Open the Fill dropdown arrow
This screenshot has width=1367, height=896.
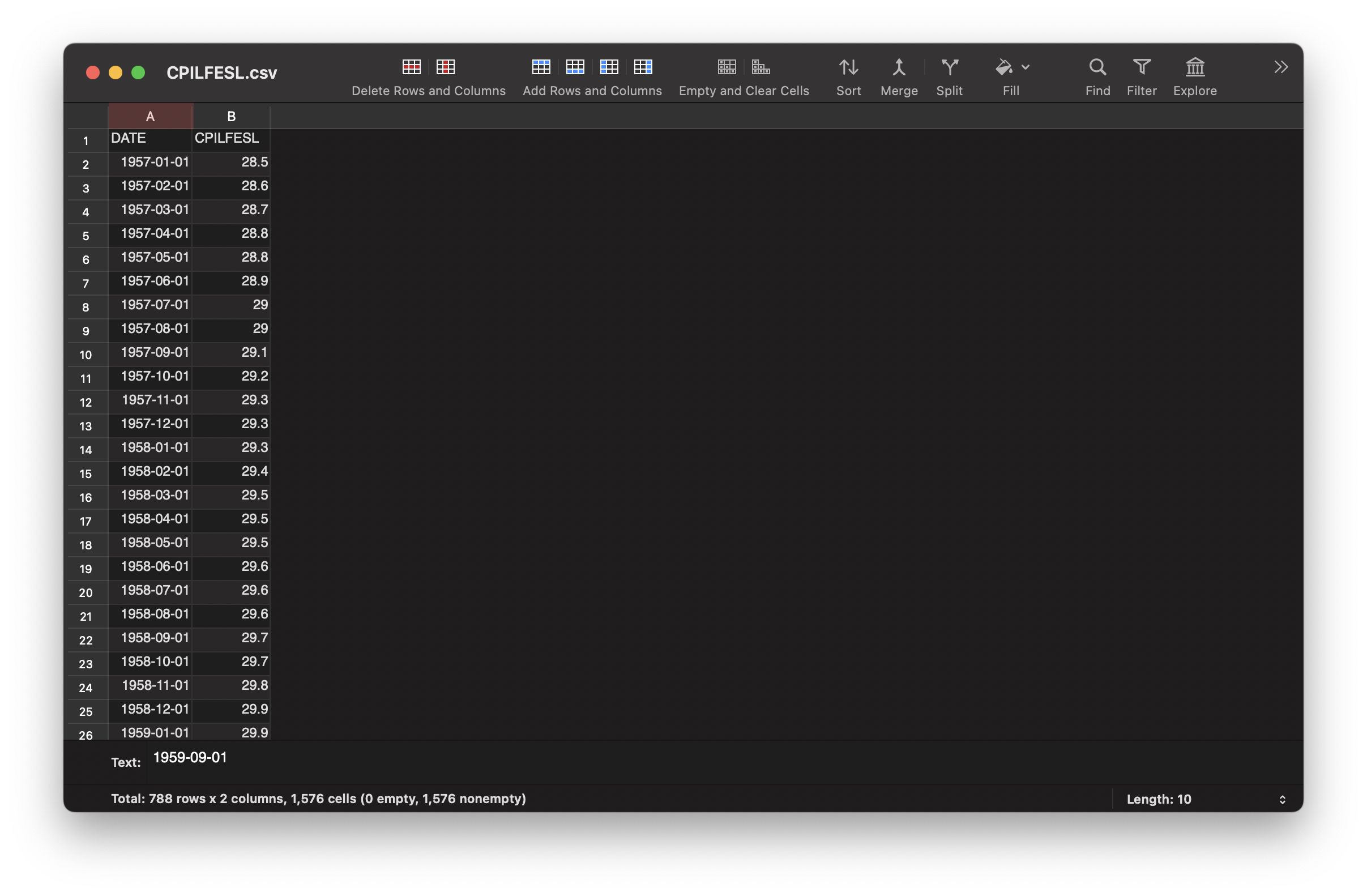(1025, 67)
